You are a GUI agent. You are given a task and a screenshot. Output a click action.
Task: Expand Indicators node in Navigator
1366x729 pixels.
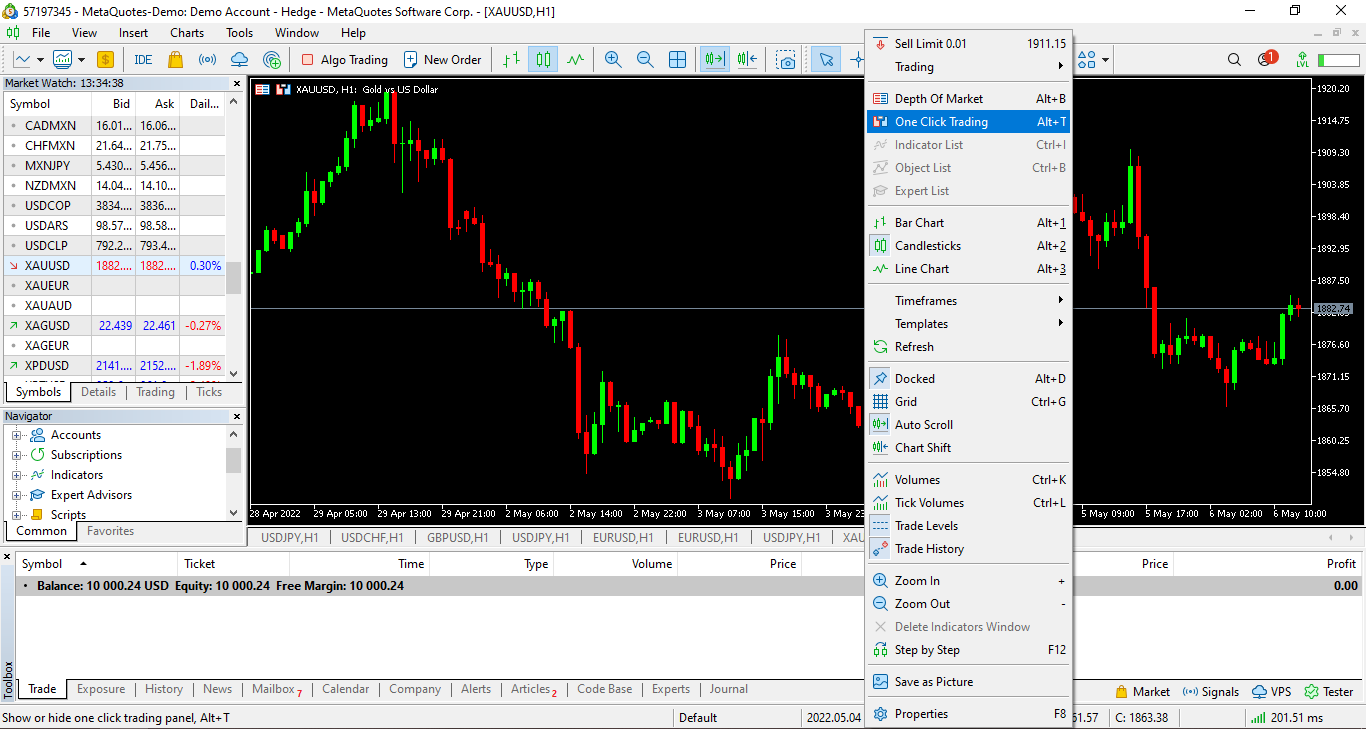point(17,475)
